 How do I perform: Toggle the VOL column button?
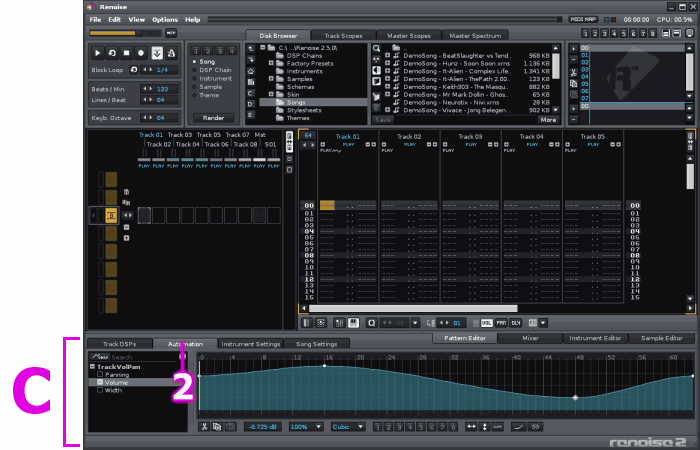487,323
